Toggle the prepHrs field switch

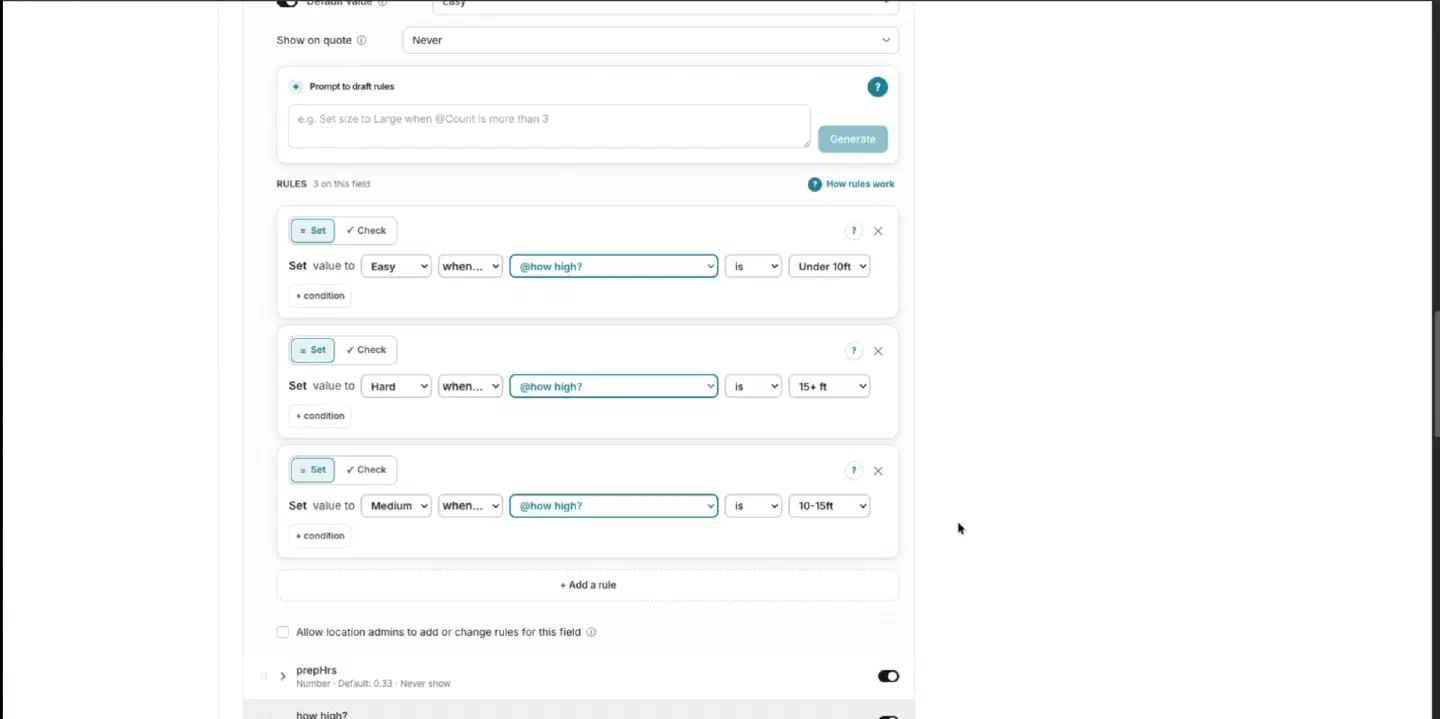pyautogui.click(x=888, y=676)
